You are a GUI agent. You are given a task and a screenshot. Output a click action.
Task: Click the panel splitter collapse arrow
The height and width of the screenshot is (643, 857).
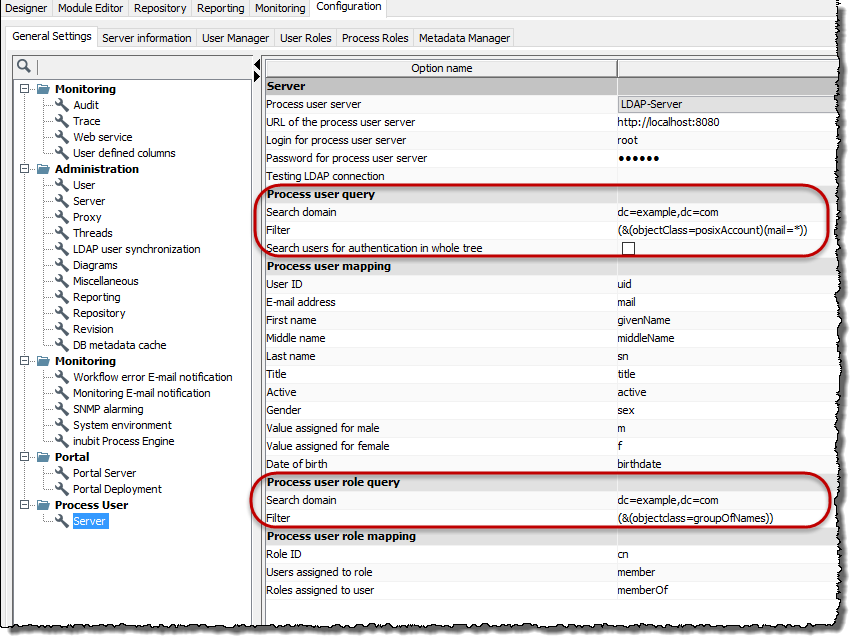coord(257,64)
